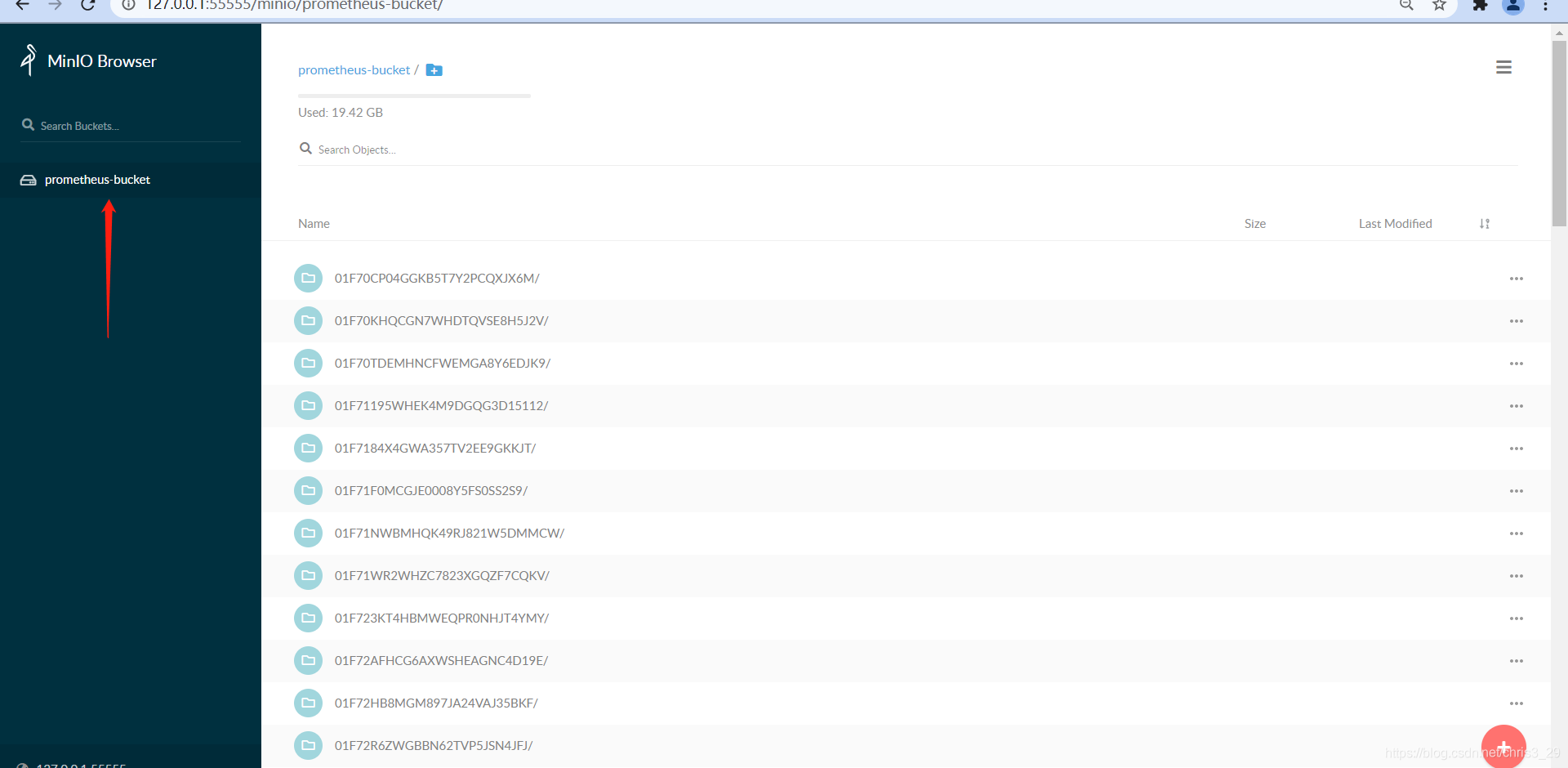Click folder icon of 01F72AFHCG6AXWSHEAGNC4D19E

click(308, 661)
